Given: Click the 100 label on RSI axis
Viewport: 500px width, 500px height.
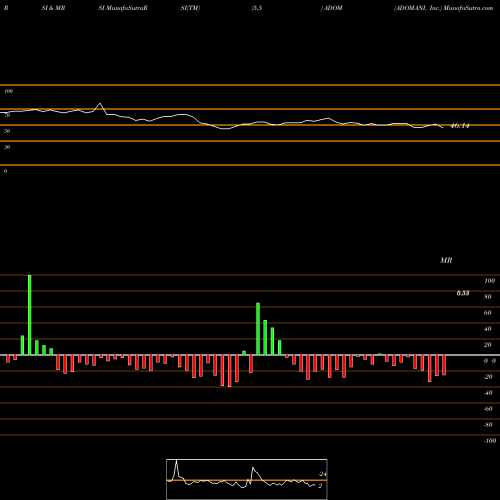Looking at the screenshot, I should [9, 91].
